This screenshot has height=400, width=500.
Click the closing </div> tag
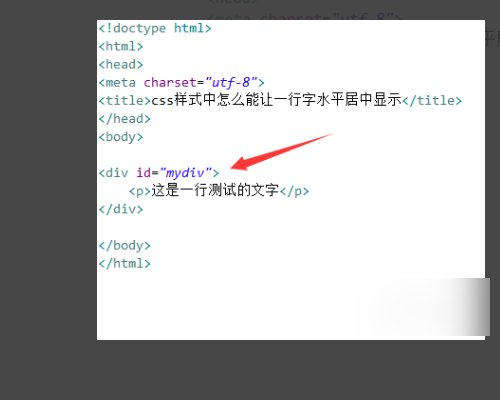point(121,209)
